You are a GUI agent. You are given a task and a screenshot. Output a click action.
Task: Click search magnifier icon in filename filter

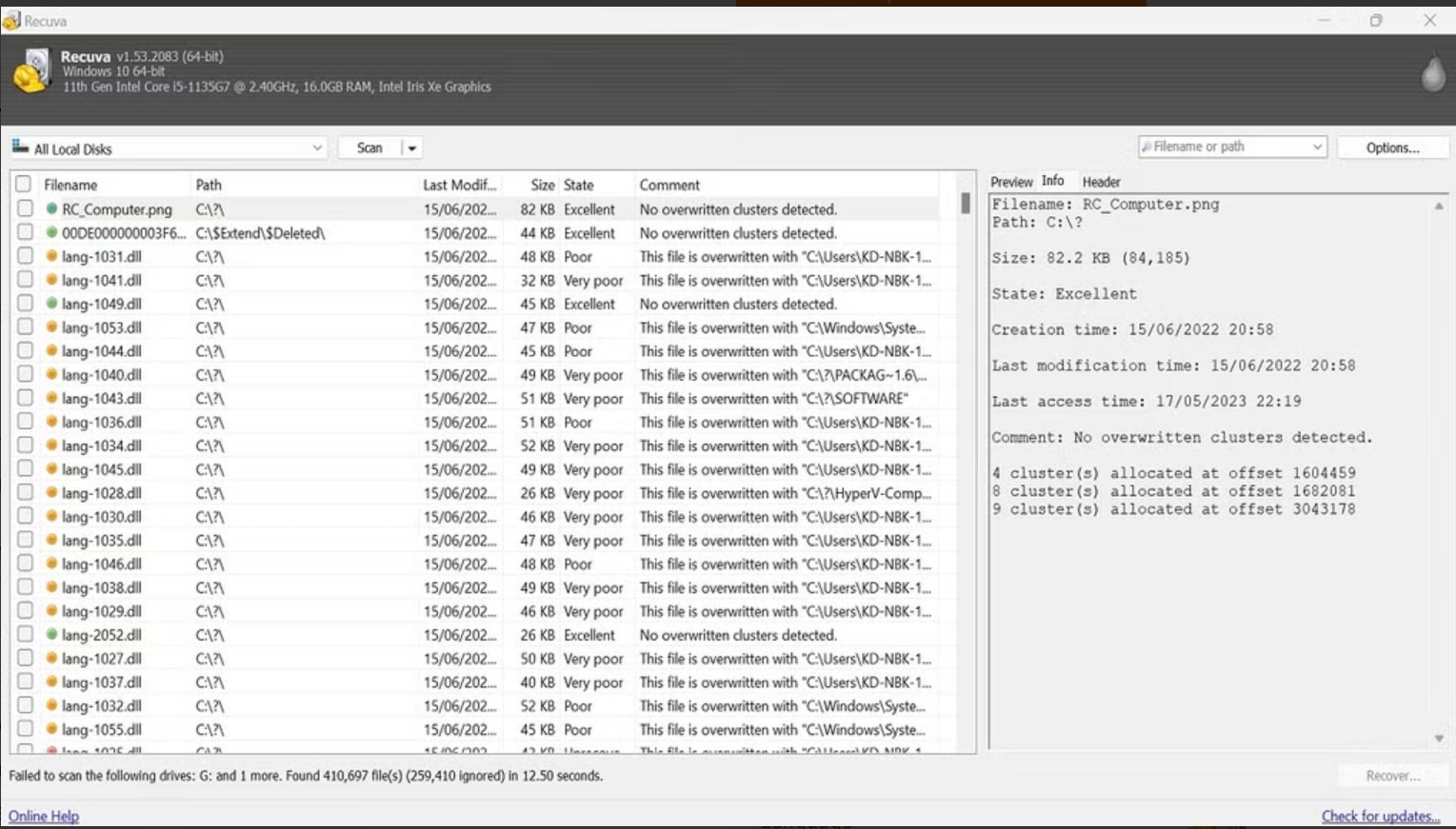click(x=1147, y=147)
